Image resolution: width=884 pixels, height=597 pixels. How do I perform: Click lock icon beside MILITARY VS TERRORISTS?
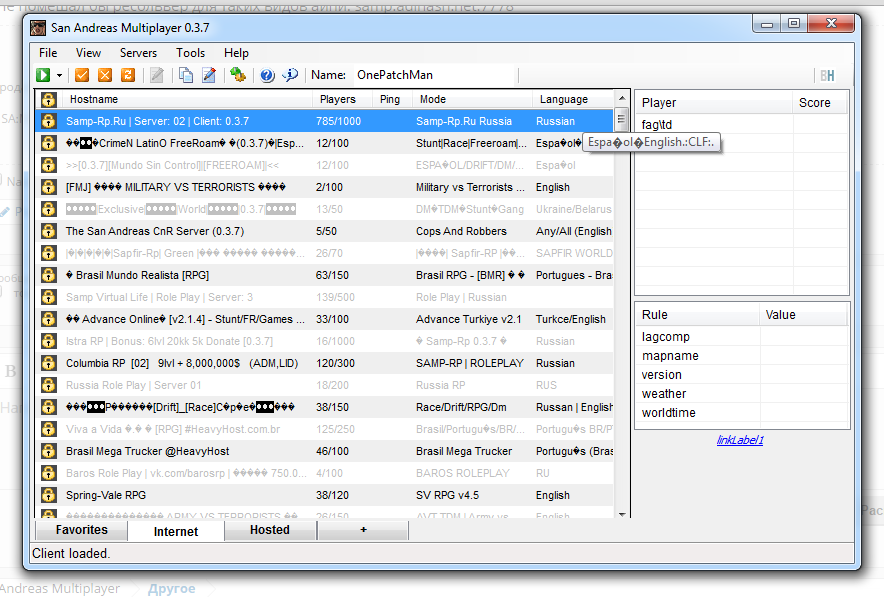(x=48, y=187)
